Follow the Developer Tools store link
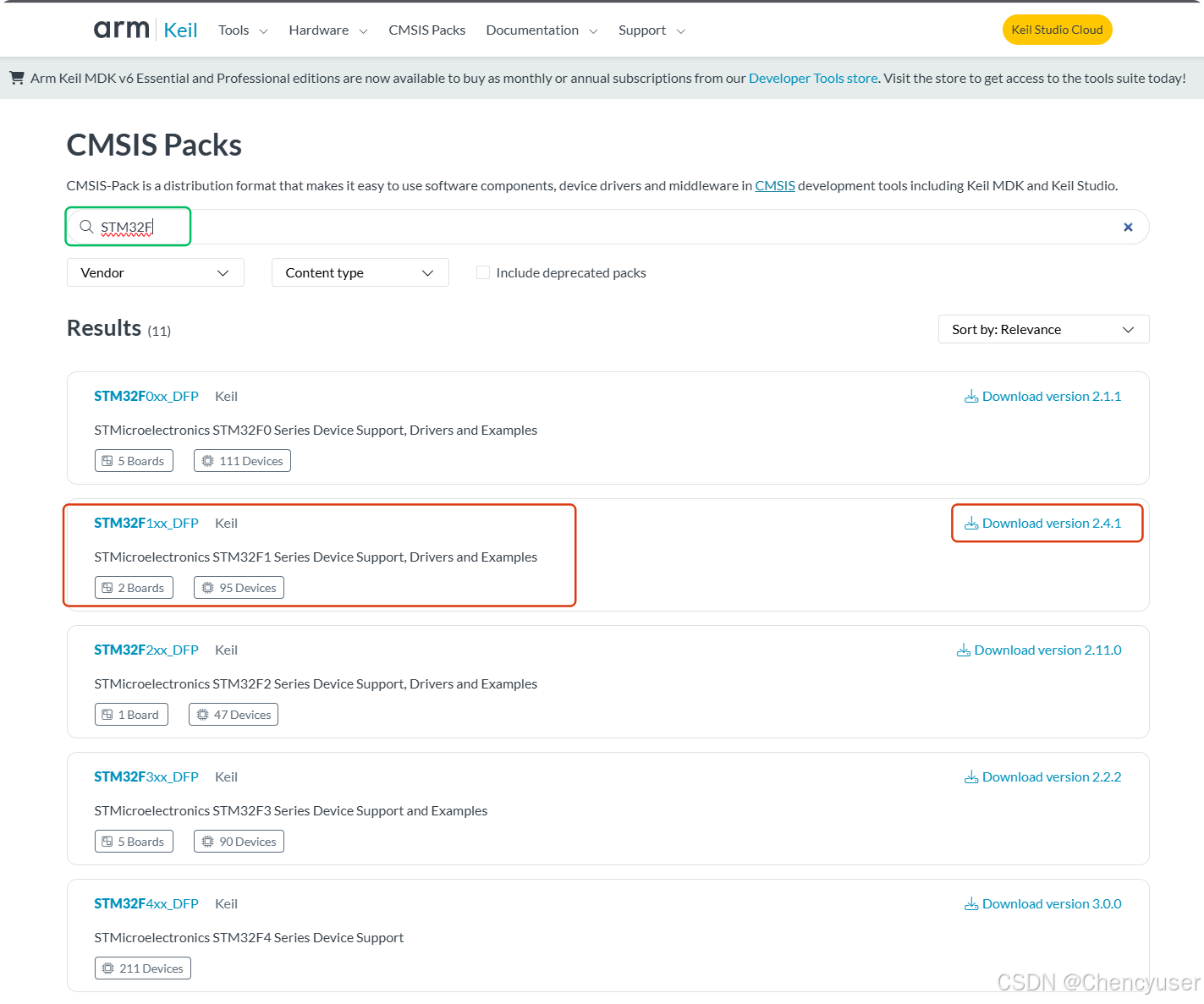 click(813, 78)
